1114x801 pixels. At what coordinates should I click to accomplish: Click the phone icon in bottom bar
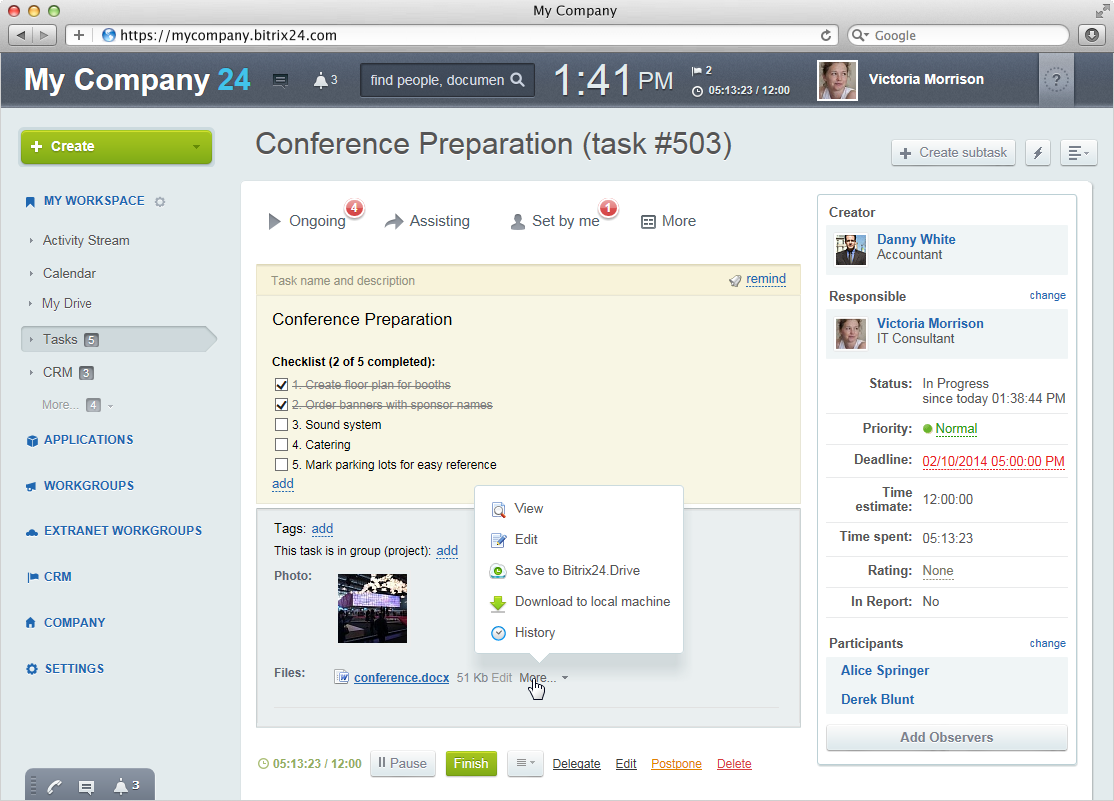[54, 787]
